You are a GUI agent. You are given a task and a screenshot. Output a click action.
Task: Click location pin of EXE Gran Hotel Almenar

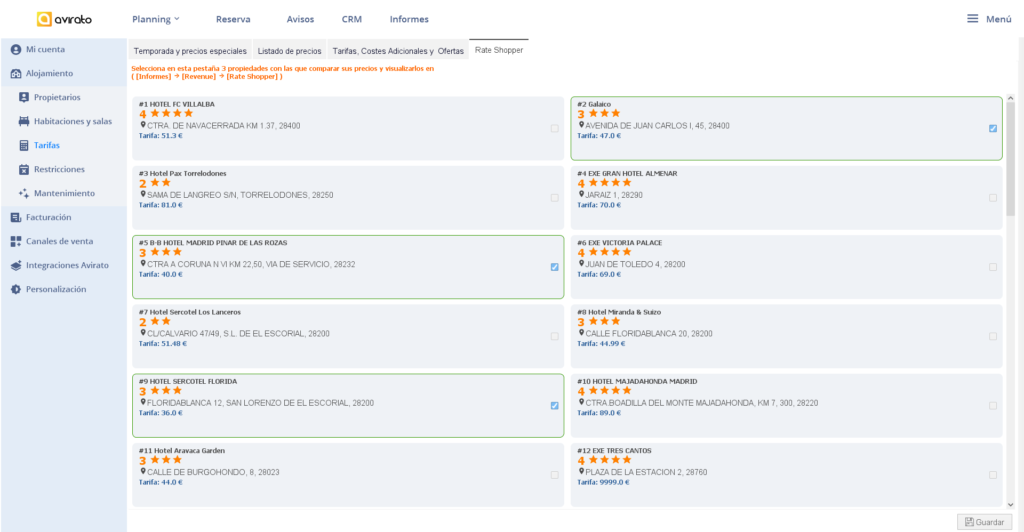(x=581, y=194)
